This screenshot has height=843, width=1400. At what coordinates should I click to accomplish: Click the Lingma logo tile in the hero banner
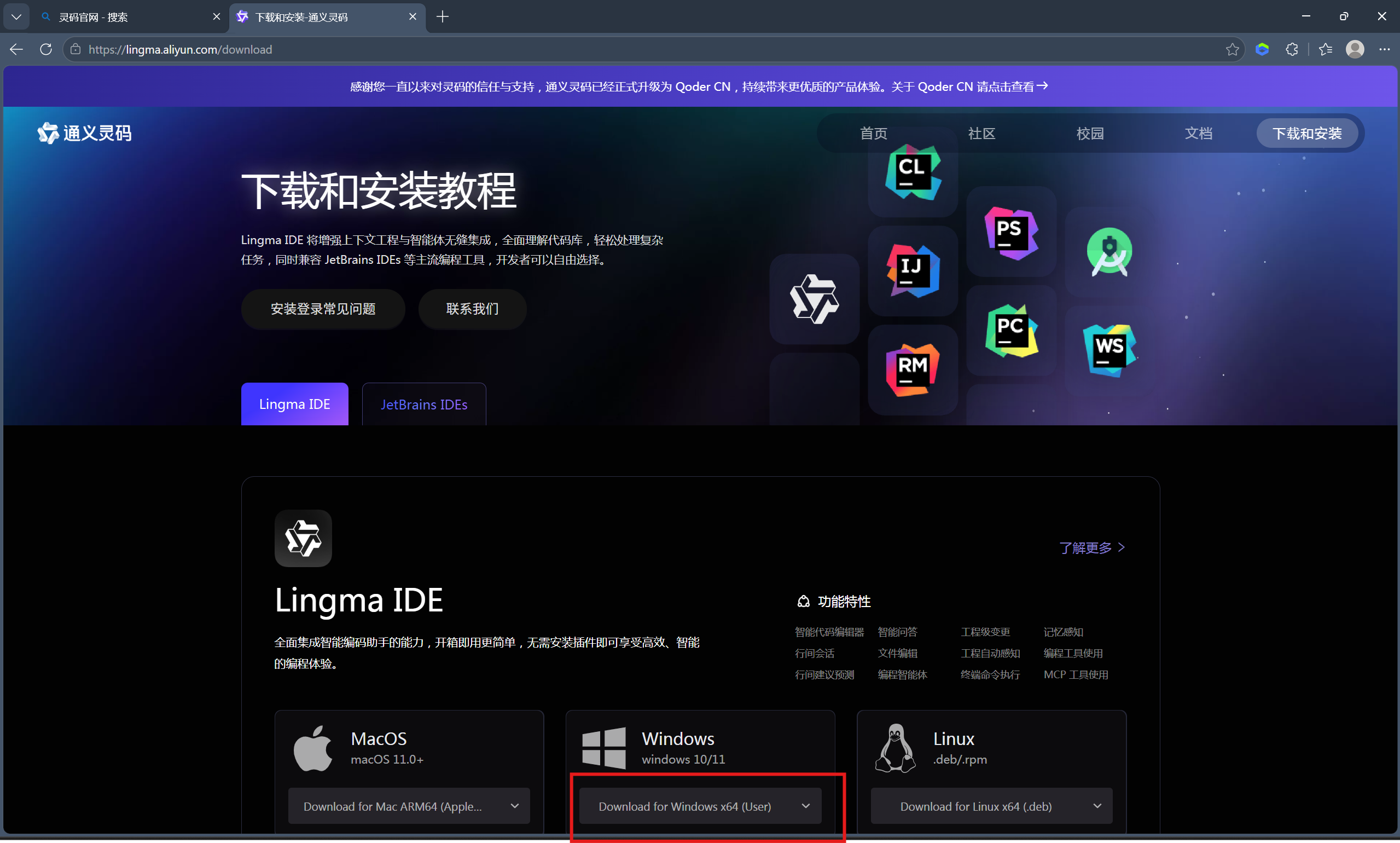814,299
